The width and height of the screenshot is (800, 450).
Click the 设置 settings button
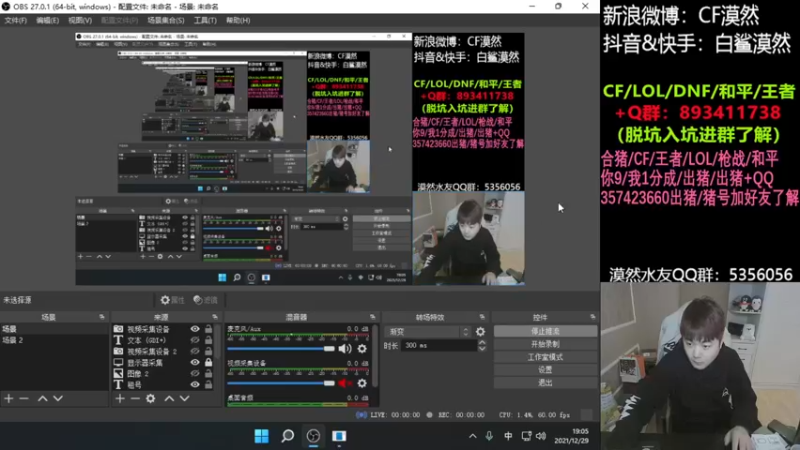[545, 369]
